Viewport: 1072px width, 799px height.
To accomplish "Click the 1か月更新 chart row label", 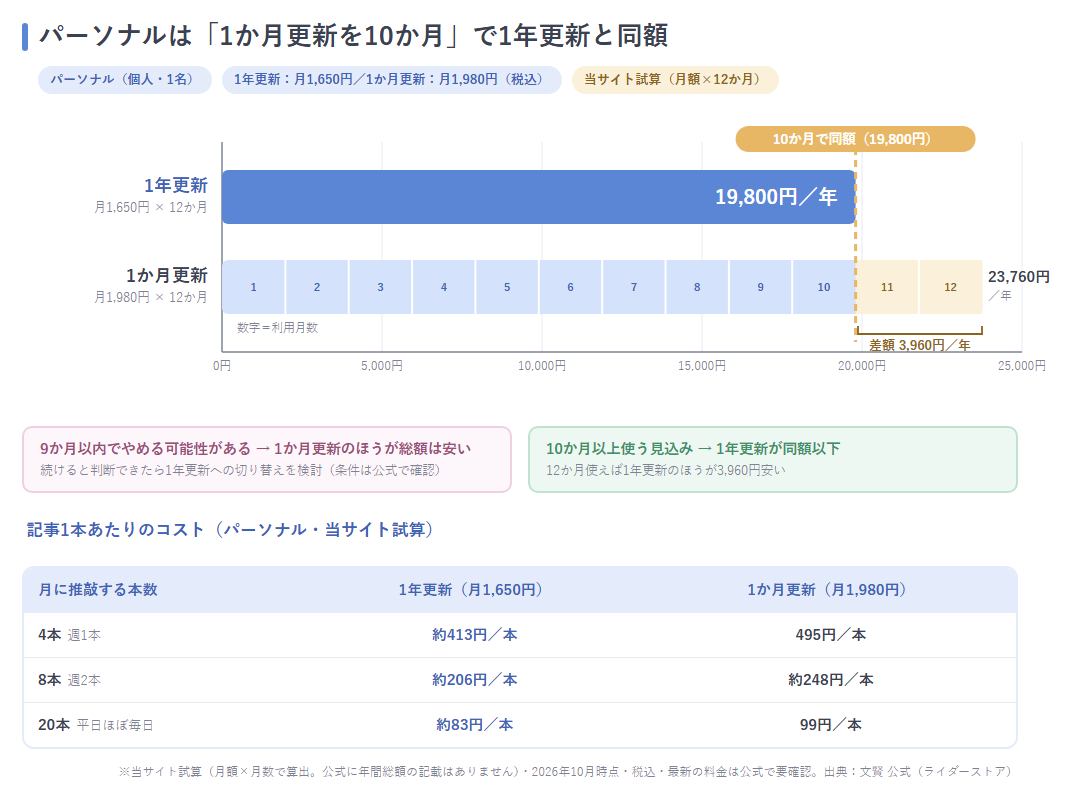I will pos(167,275).
